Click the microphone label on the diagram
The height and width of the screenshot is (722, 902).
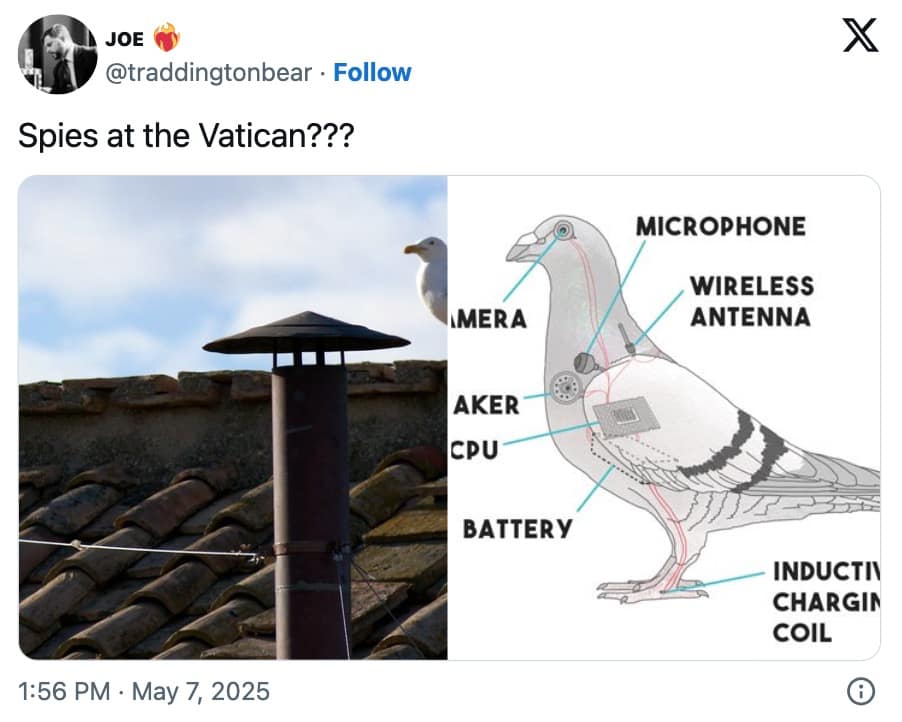[720, 226]
